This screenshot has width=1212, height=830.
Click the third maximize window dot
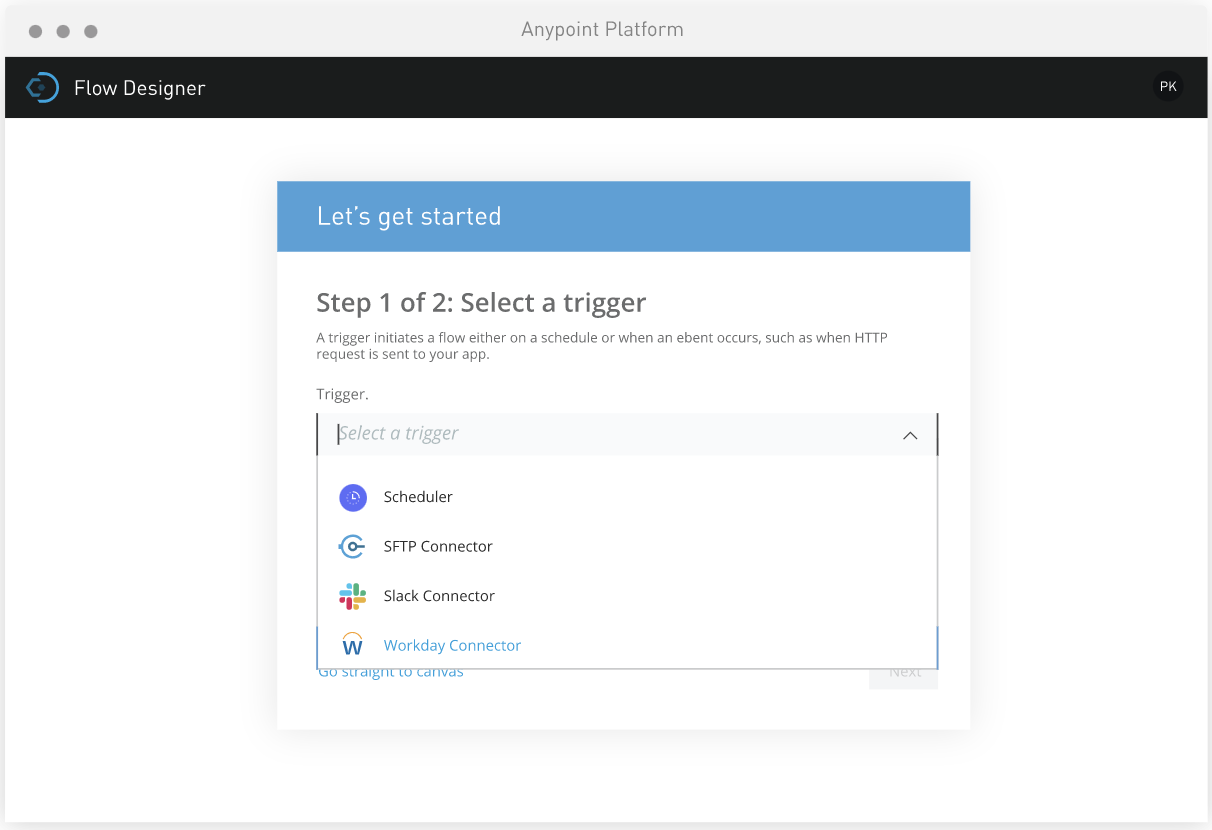coord(91,31)
